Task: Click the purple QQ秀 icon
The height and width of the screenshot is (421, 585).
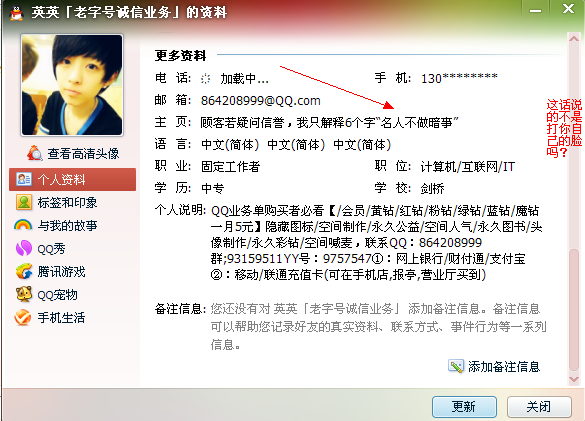Action: [x=24, y=248]
